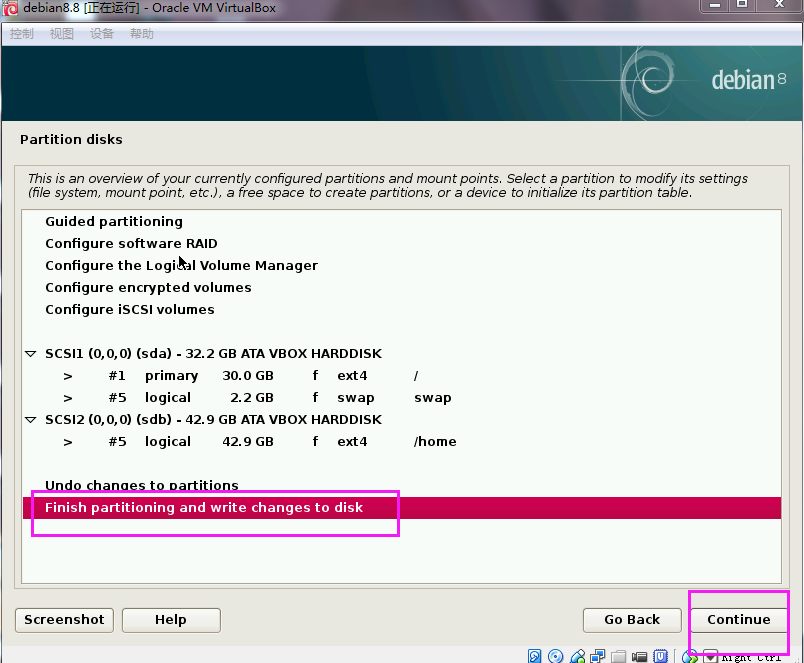Click the shared folders status icon
This screenshot has height=663, width=804.
619,657
